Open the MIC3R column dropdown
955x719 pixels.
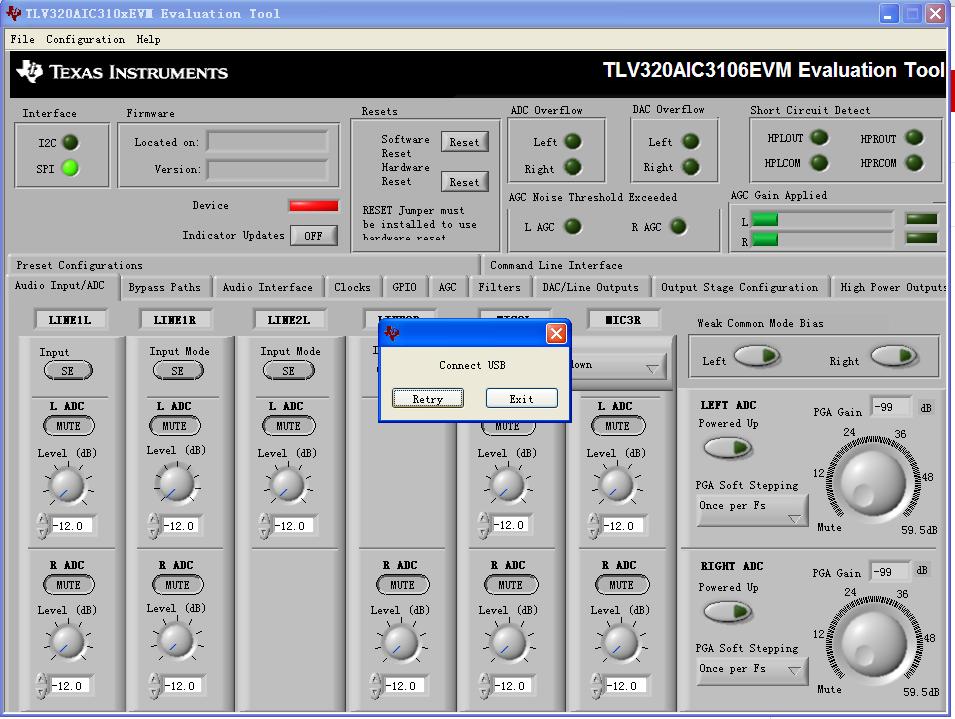pos(618,367)
